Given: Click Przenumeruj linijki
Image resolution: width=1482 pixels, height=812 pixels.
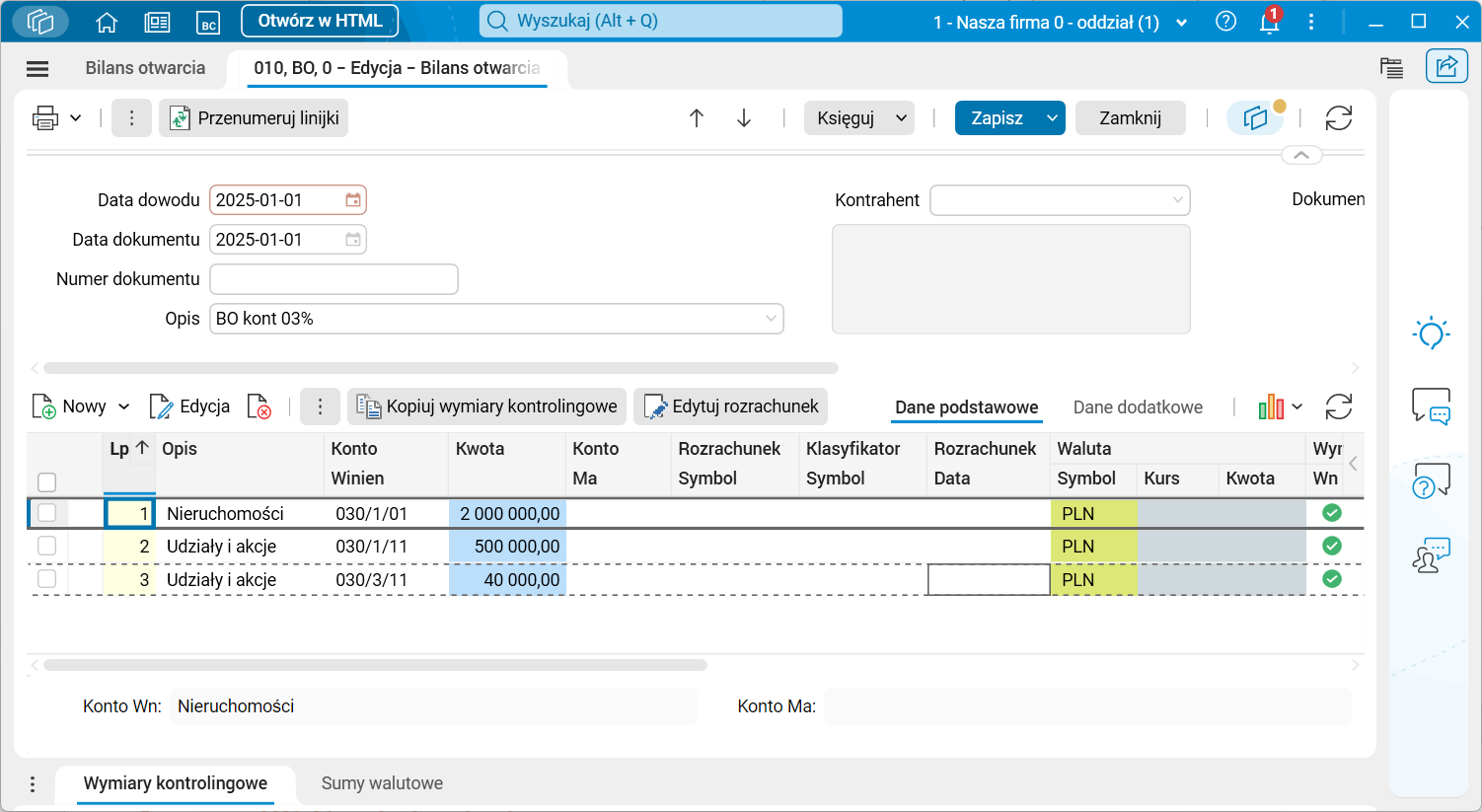Looking at the screenshot, I should [254, 118].
